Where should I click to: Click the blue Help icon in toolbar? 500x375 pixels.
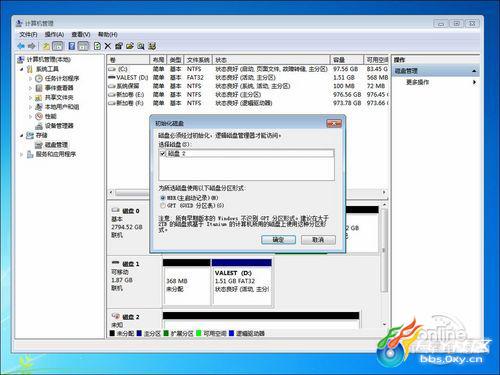[x=71, y=46]
